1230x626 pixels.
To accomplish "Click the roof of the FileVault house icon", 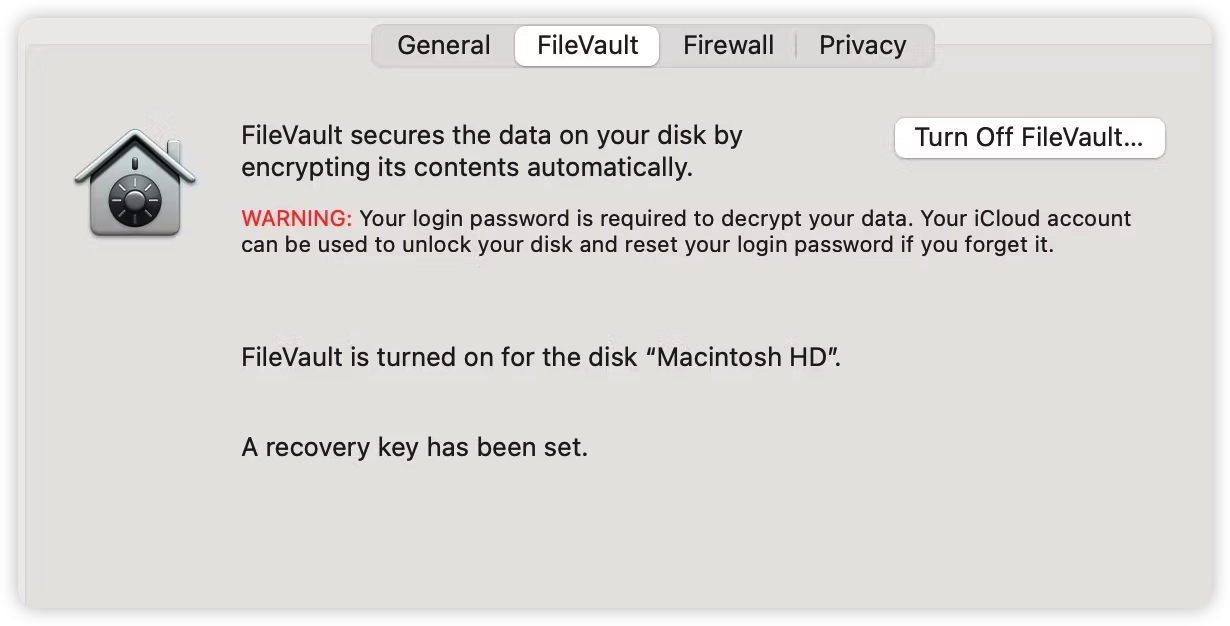I will coord(134,155).
